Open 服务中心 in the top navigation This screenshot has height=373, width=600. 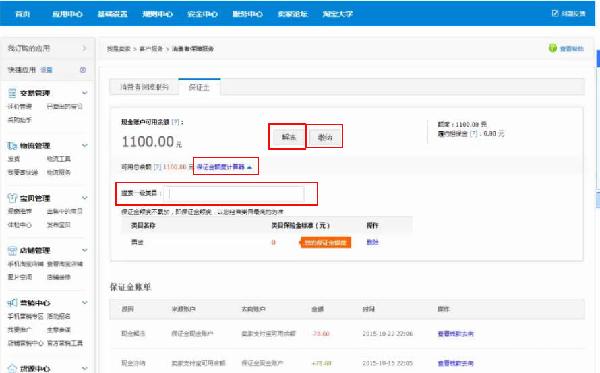pyautogui.click(x=248, y=14)
